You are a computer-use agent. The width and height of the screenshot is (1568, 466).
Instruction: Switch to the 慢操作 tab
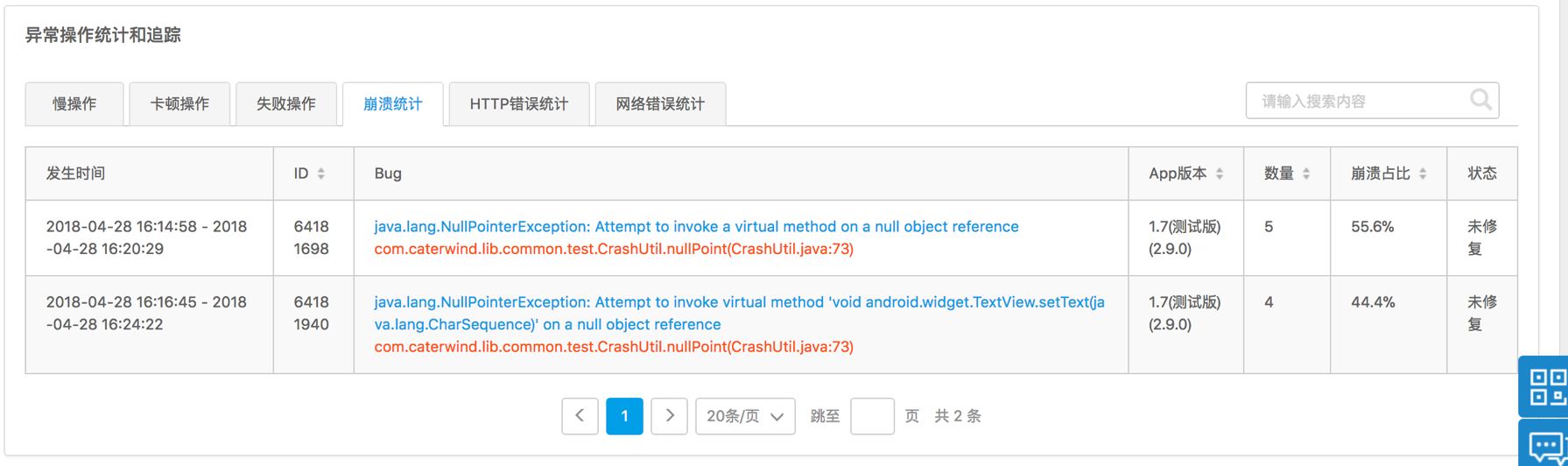click(x=74, y=104)
